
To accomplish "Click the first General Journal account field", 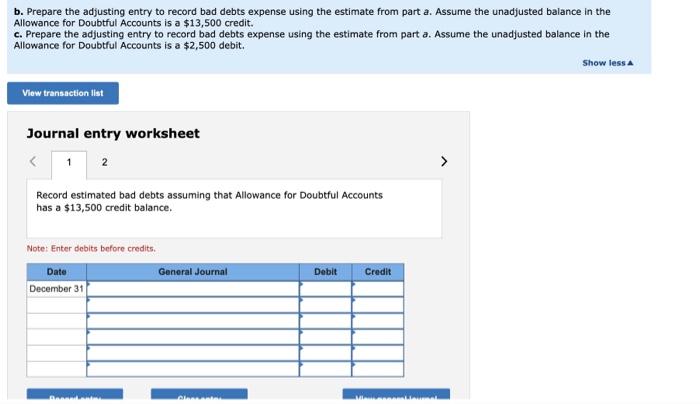I will 193,289.
